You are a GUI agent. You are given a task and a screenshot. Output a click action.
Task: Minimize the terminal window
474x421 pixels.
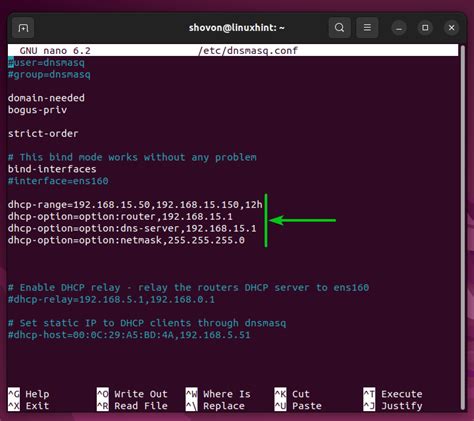coord(399,28)
